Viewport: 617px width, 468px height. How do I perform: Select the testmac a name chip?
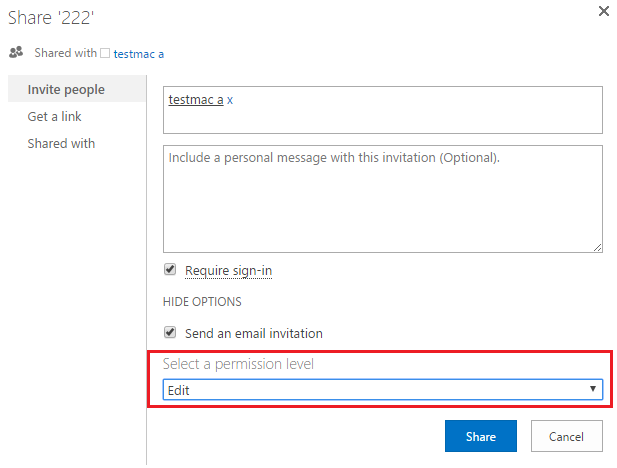click(195, 100)
